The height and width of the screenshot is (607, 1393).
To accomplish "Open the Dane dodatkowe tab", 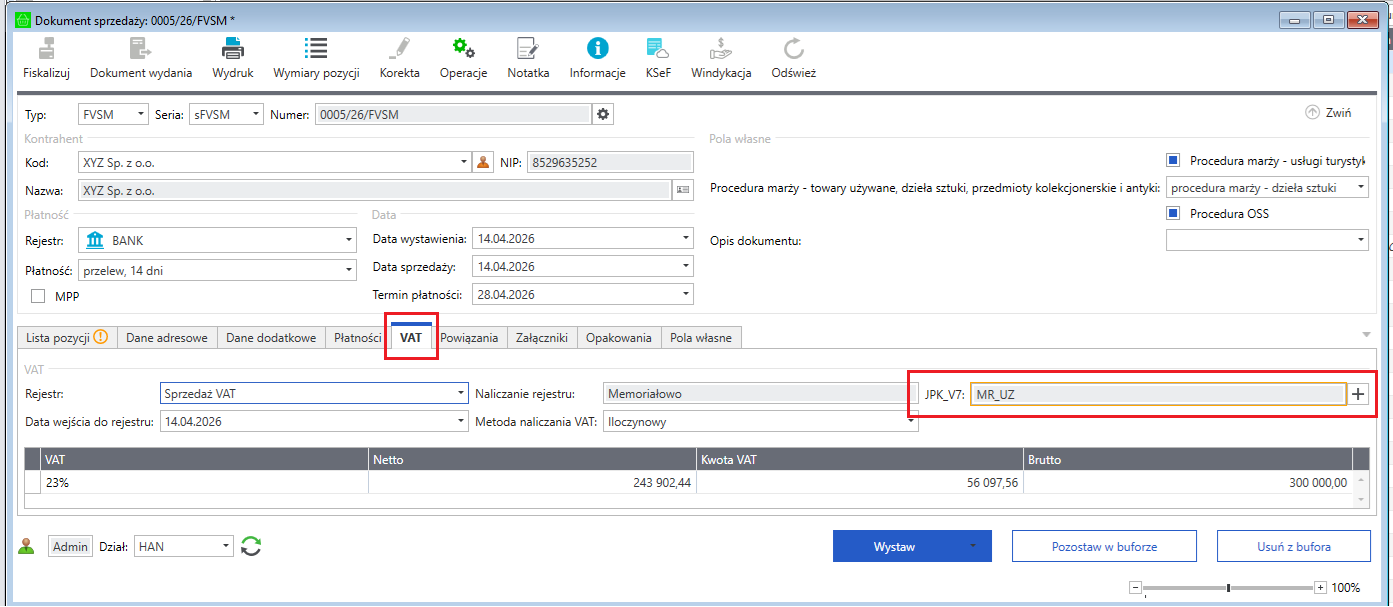I will 270,338.
